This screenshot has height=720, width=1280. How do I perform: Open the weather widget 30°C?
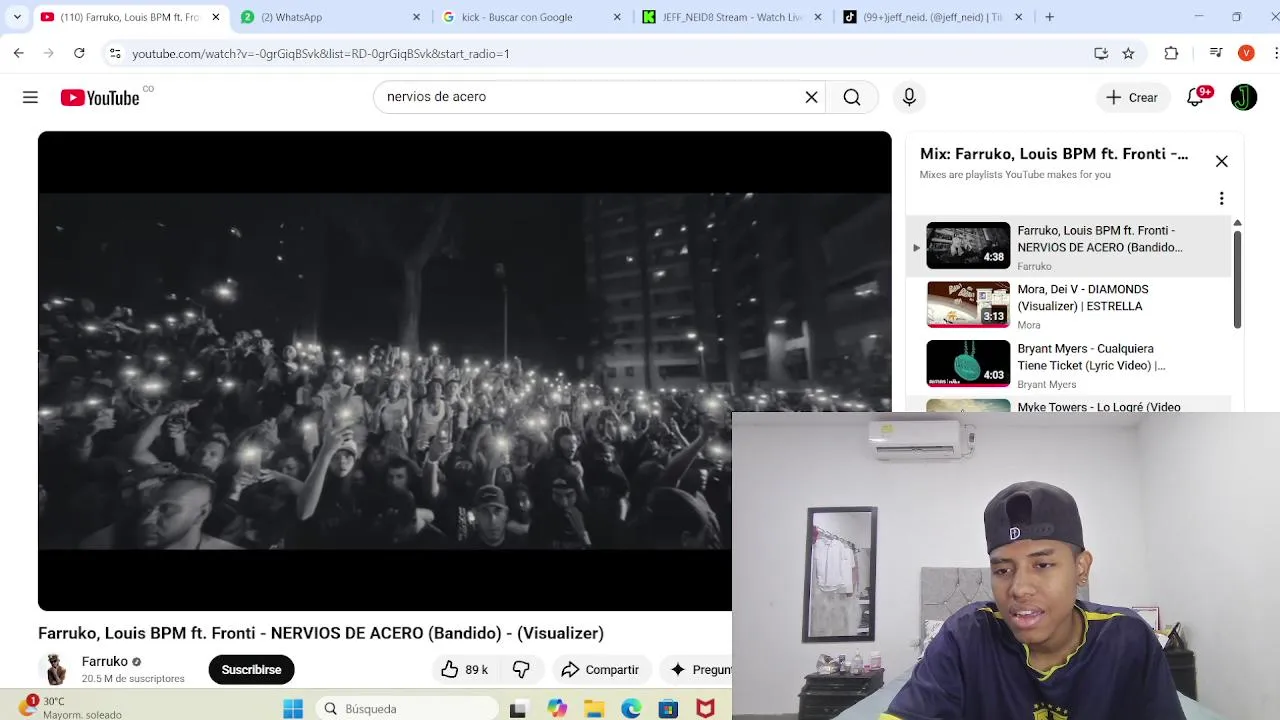pos(70,707)
